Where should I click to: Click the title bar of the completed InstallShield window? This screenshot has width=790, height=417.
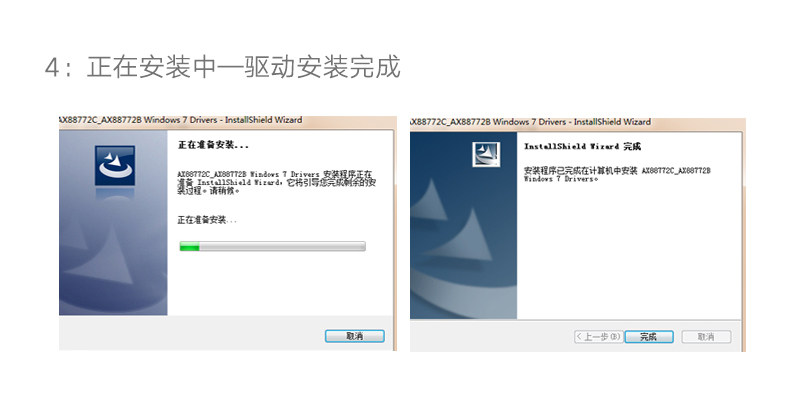577,122
